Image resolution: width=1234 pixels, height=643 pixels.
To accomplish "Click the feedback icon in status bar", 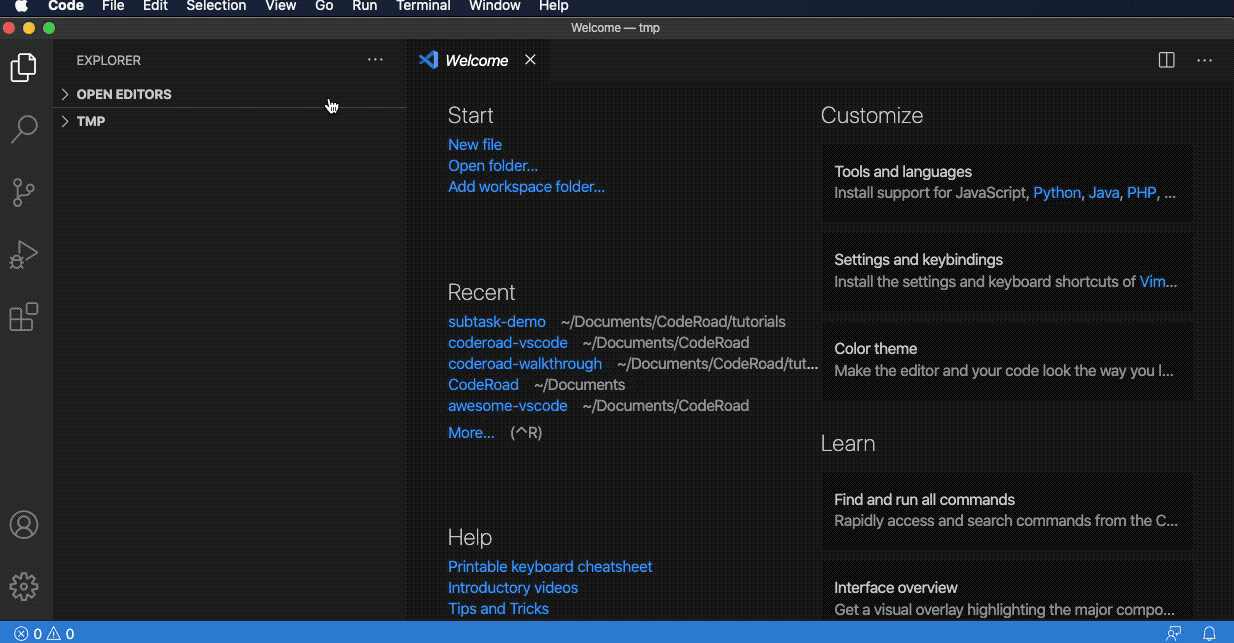I will (x=1174, y=633).
